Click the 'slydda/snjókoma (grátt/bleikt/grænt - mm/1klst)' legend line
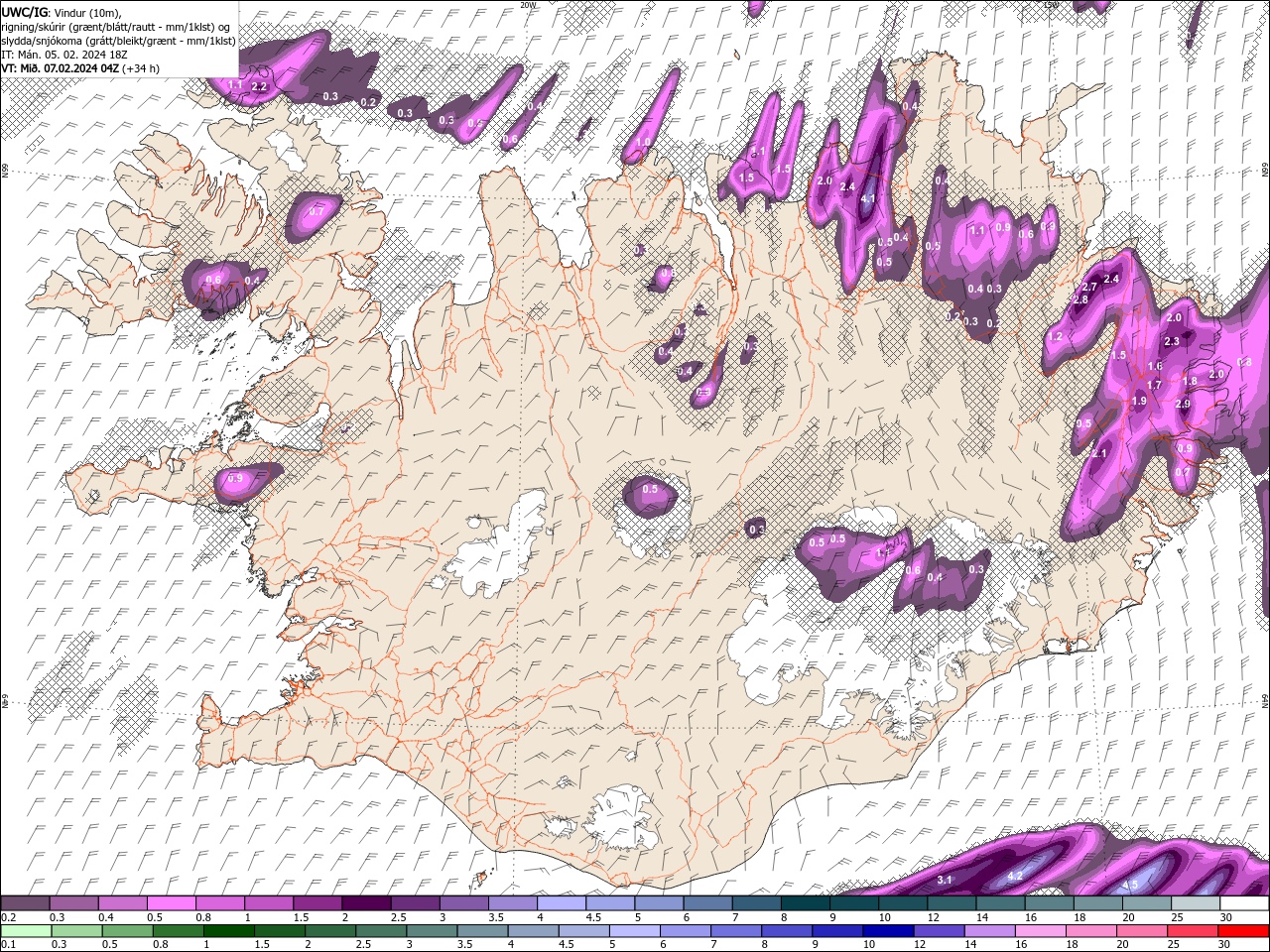Image resolution: width=1270 pixels, height=952 pixels. pos(118,41)
